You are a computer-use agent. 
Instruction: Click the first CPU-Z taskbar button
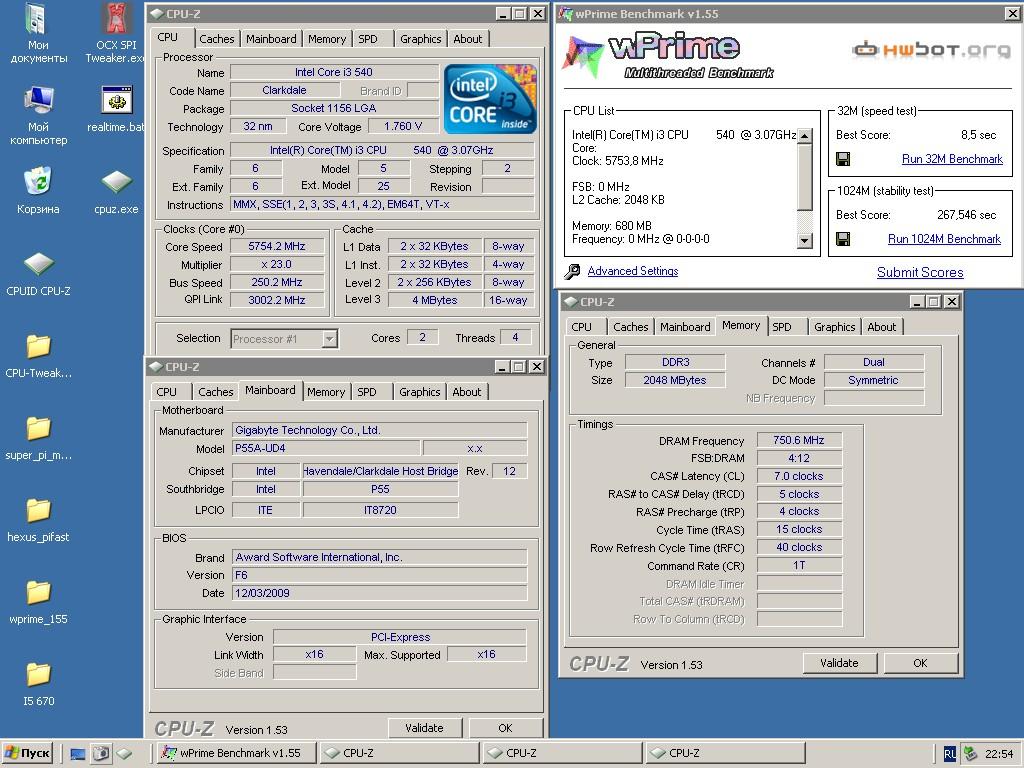pos(399,753)
